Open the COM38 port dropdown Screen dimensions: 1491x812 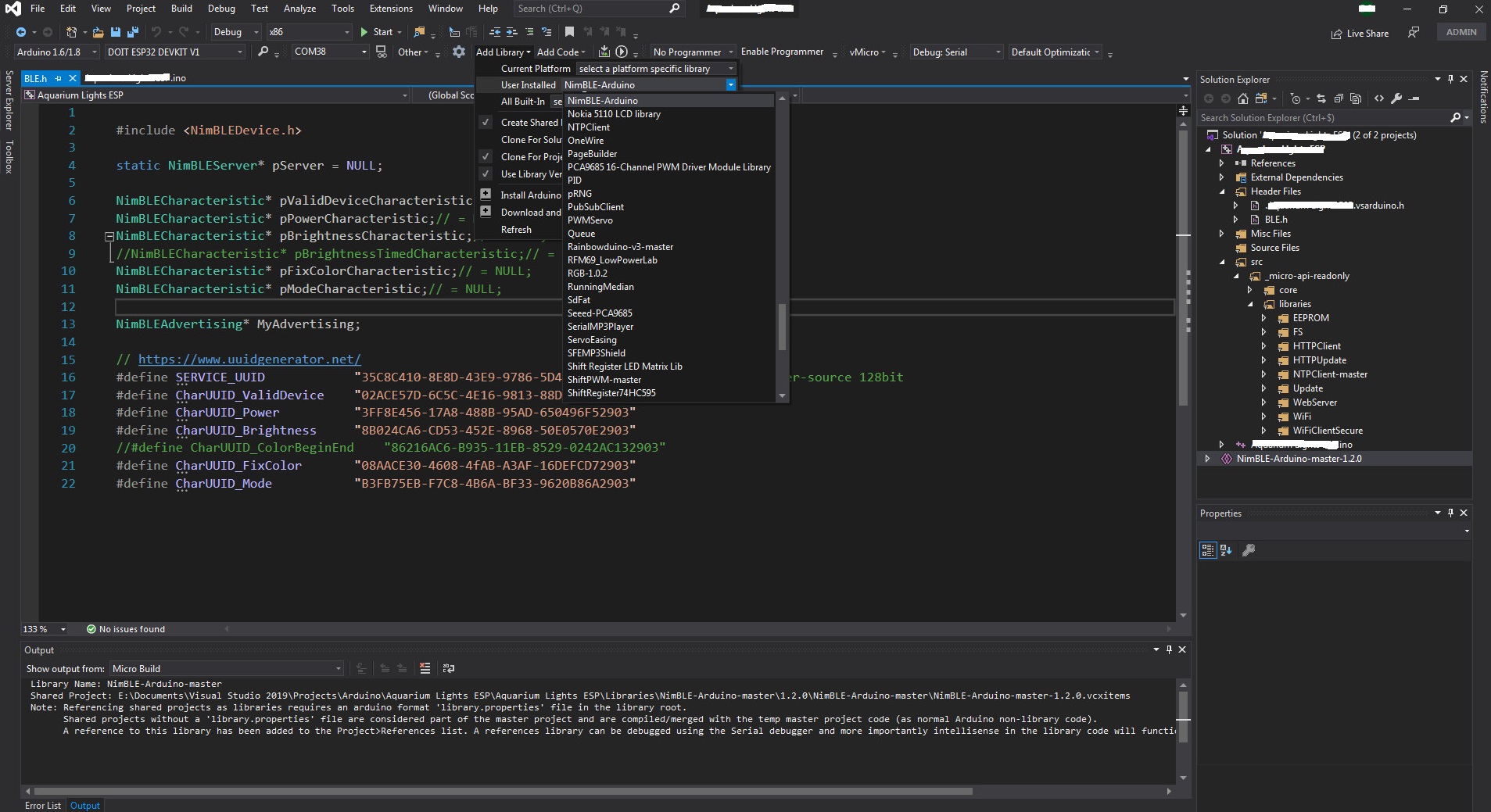coord(330,52)
